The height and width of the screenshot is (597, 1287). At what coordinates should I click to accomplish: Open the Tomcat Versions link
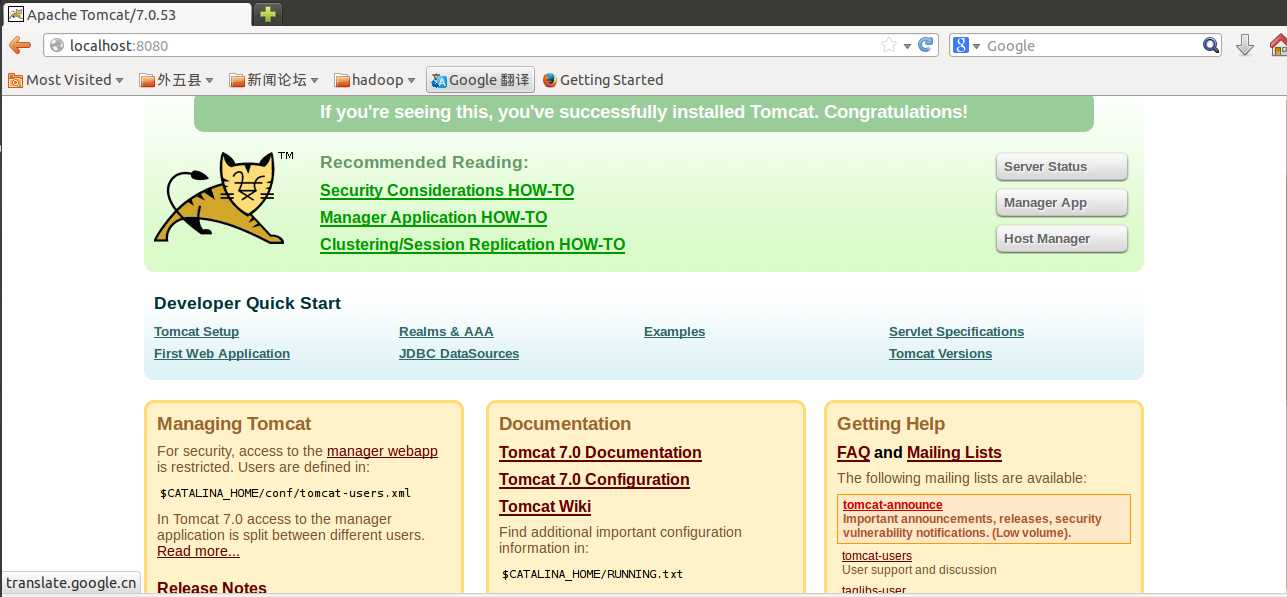point(940,354)
